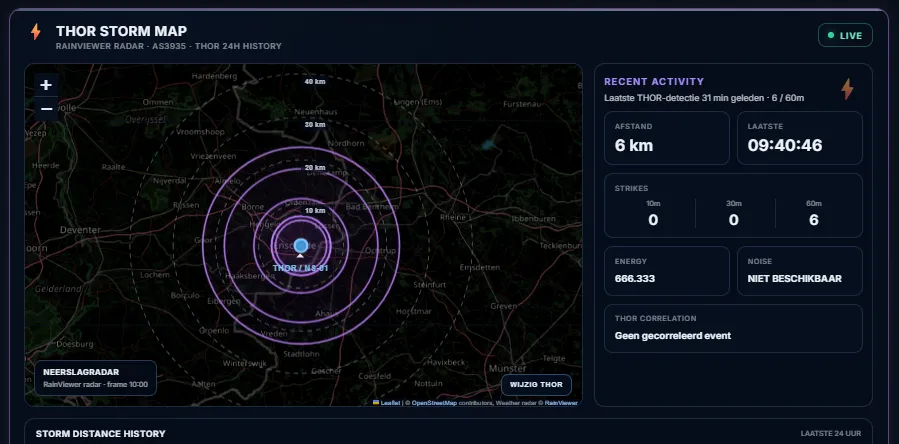This screenshot has height=444, width=899.
Task: Click the lightning icon in Recent Activity
Action: tap(847, 89)
